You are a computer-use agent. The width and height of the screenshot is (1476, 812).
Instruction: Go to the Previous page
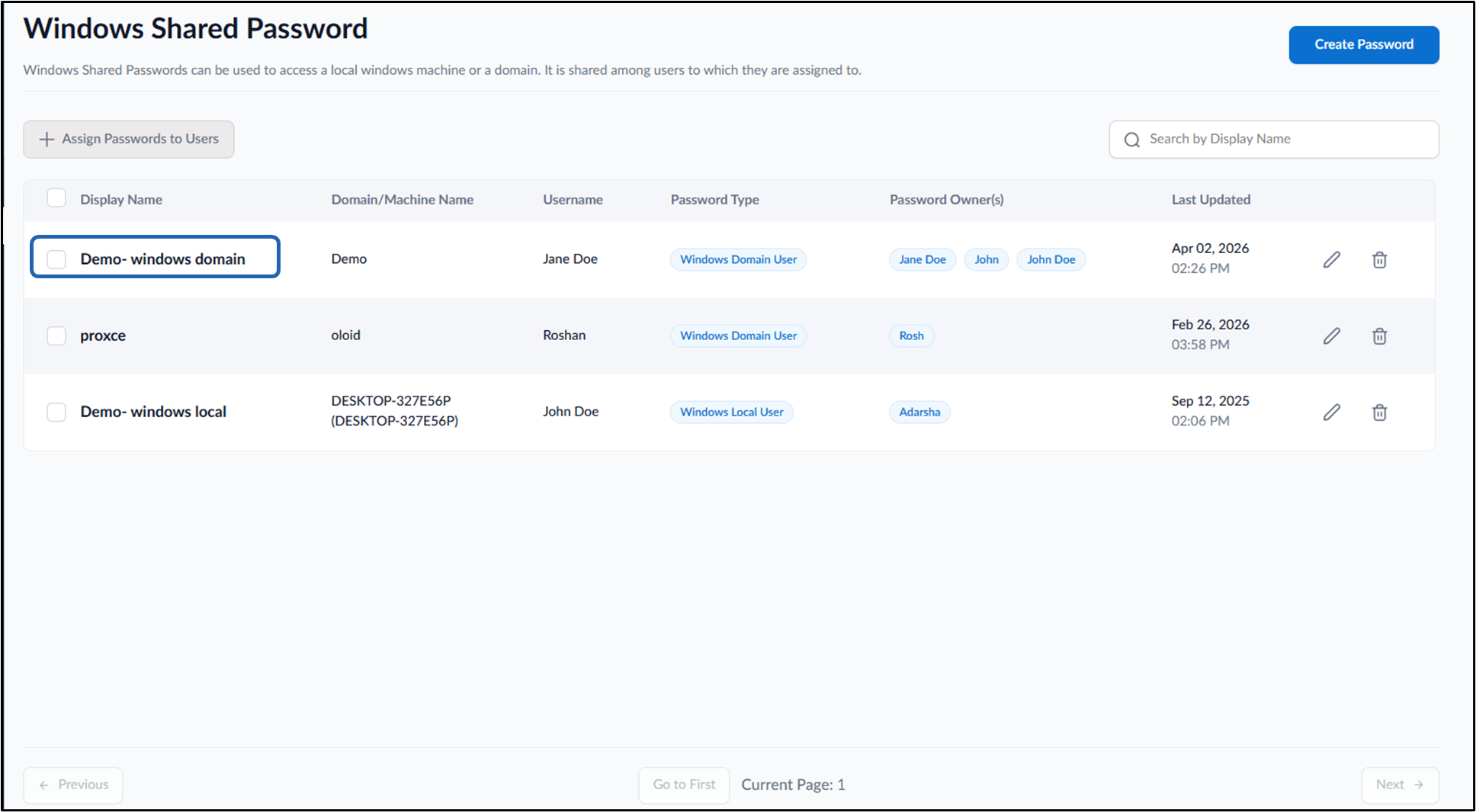[73, 785]
